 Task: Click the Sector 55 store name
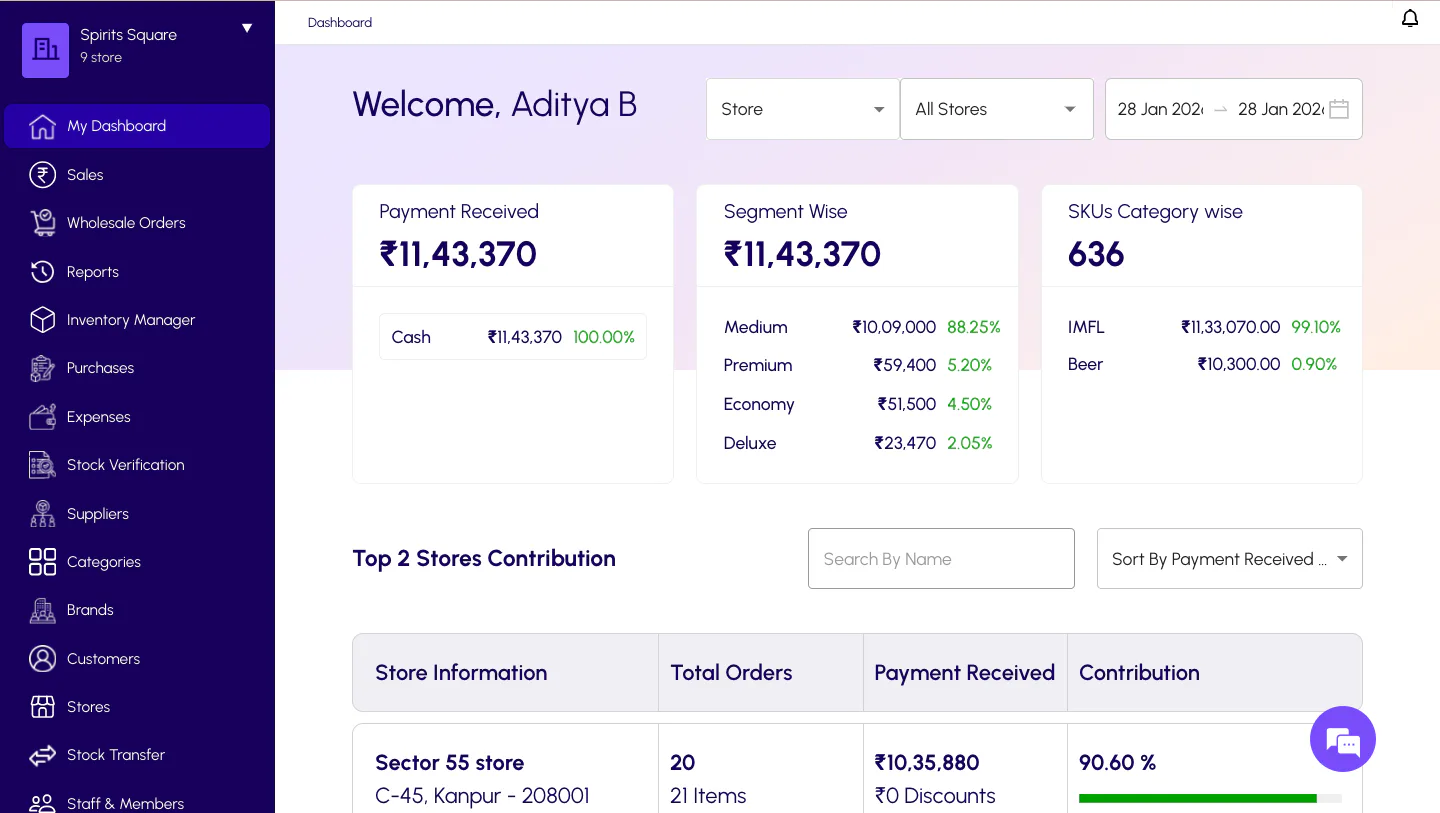[x=449, y=763]
